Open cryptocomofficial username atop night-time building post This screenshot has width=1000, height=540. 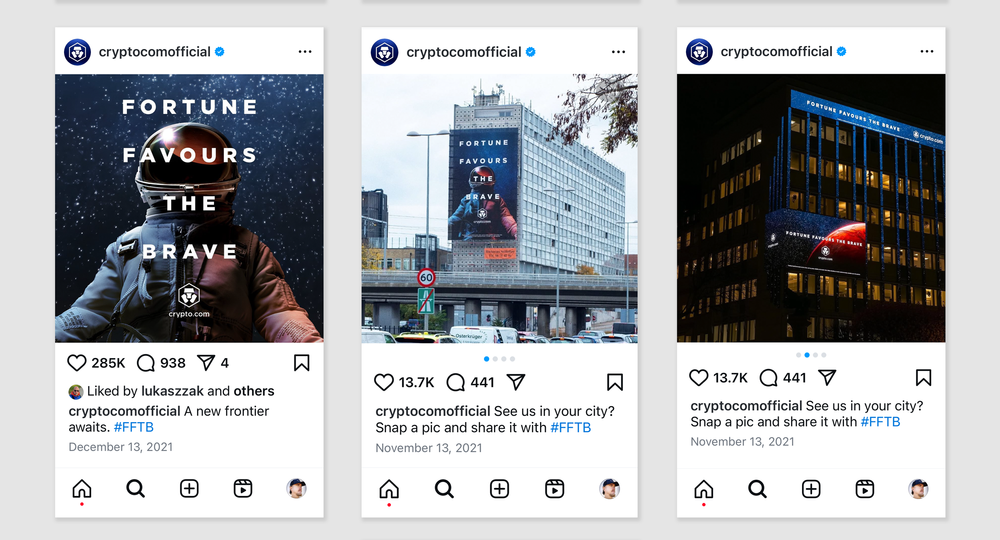coord(776,52)
